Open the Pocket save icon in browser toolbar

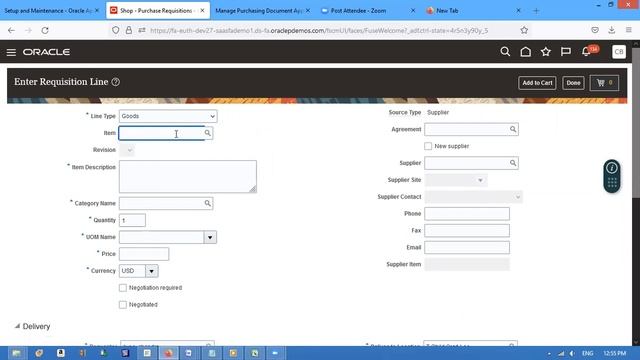click(x=595, y=30)
